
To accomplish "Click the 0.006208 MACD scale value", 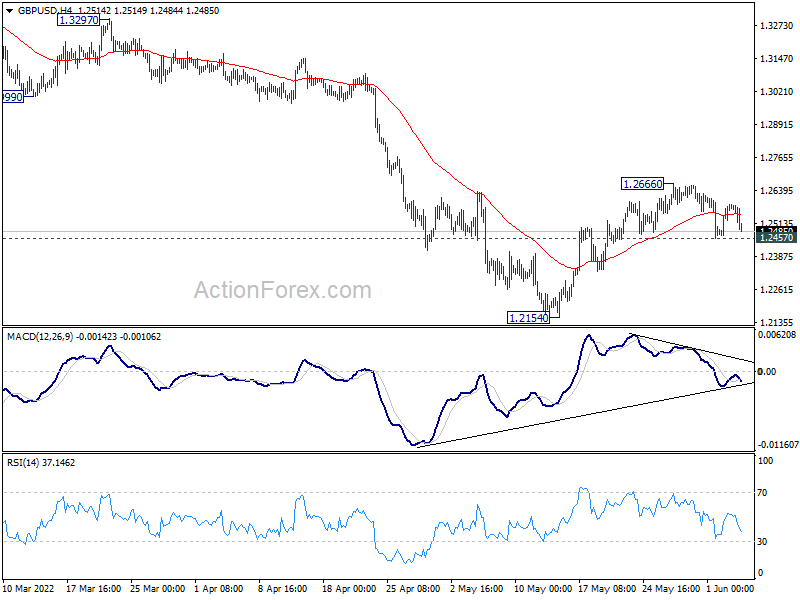I will (777, 335).
